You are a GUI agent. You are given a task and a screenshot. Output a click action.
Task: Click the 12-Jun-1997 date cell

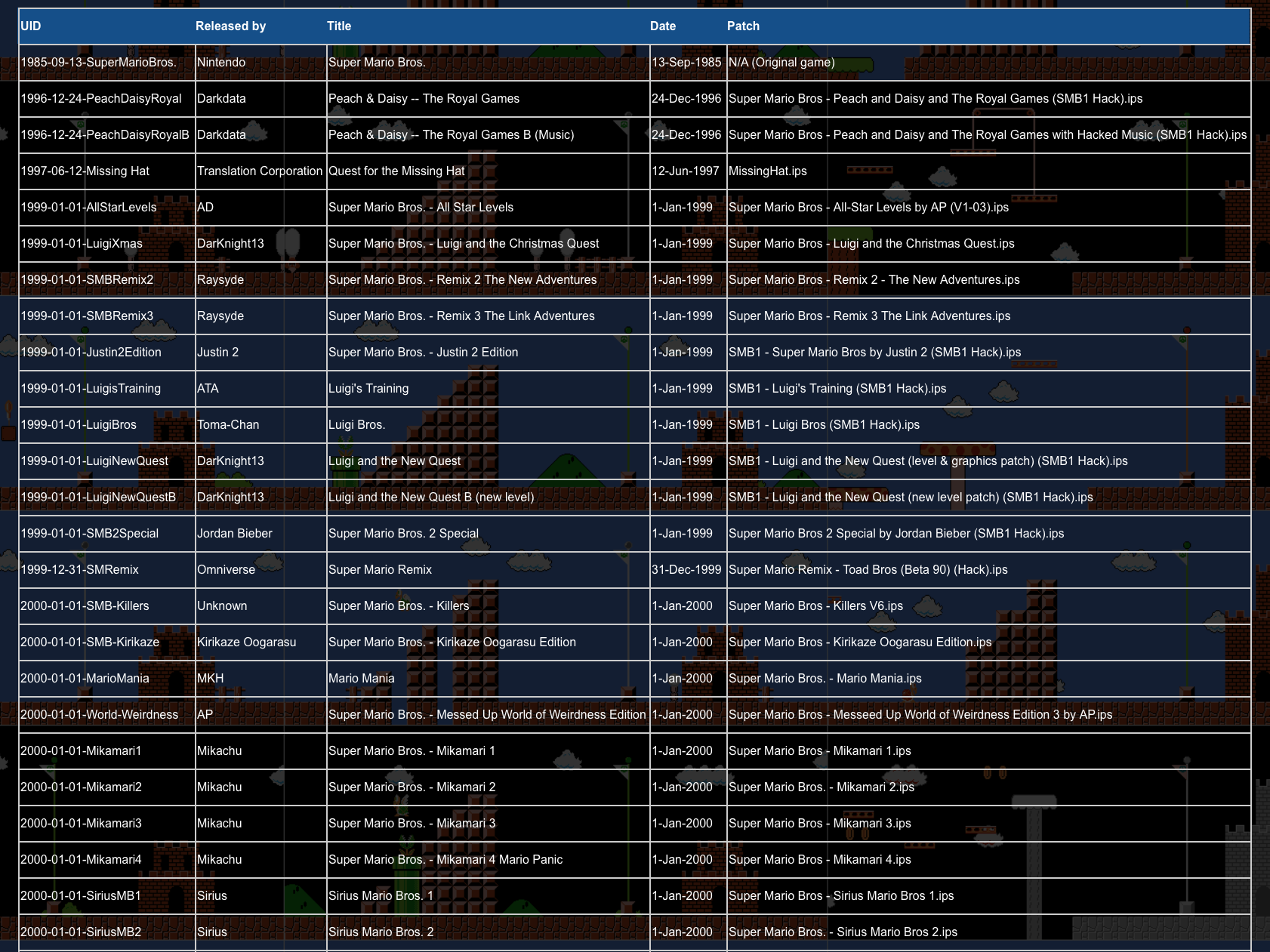pos(687,171)
